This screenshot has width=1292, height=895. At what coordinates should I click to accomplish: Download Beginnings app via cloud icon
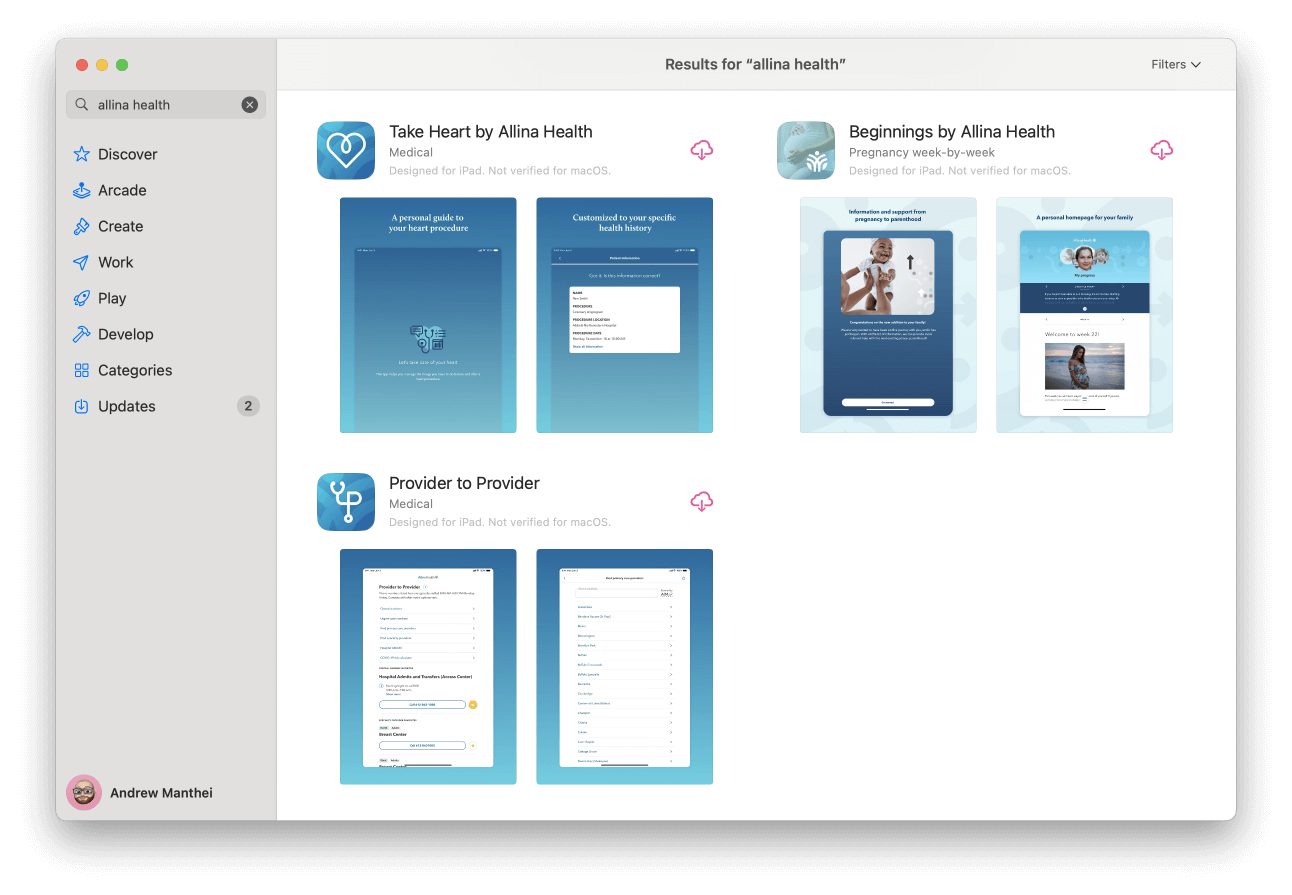click(x=1162, y=151)
